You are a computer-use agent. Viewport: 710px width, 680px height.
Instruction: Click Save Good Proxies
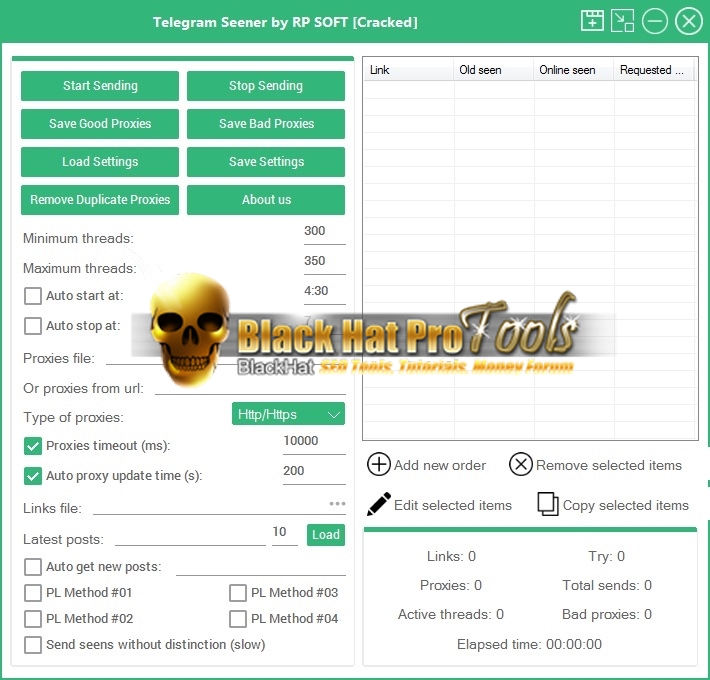(100, 124)
